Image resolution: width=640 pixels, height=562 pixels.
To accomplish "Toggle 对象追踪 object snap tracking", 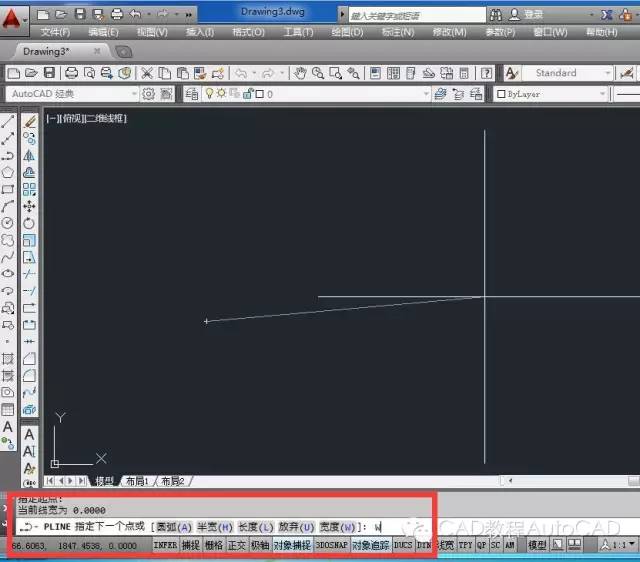I will pos(371,545).
